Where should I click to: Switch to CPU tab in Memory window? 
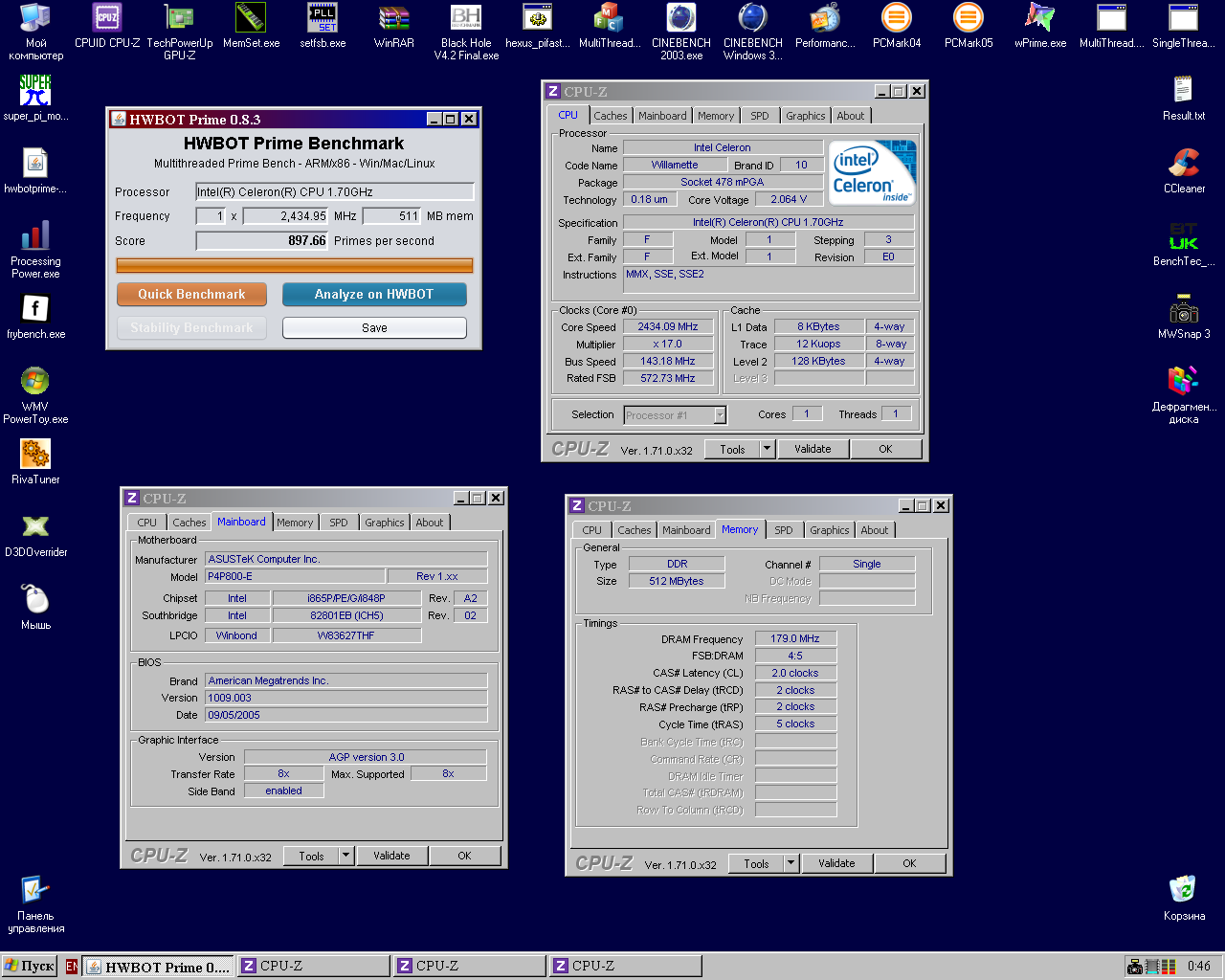coord(592,530)
